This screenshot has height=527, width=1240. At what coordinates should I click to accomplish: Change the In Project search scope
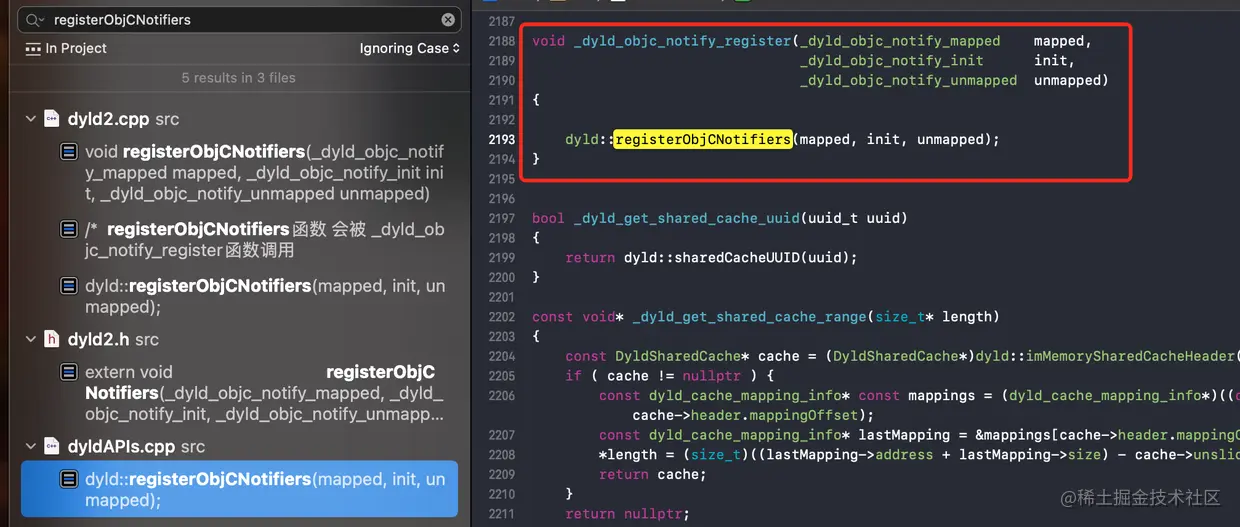(64, 48)
